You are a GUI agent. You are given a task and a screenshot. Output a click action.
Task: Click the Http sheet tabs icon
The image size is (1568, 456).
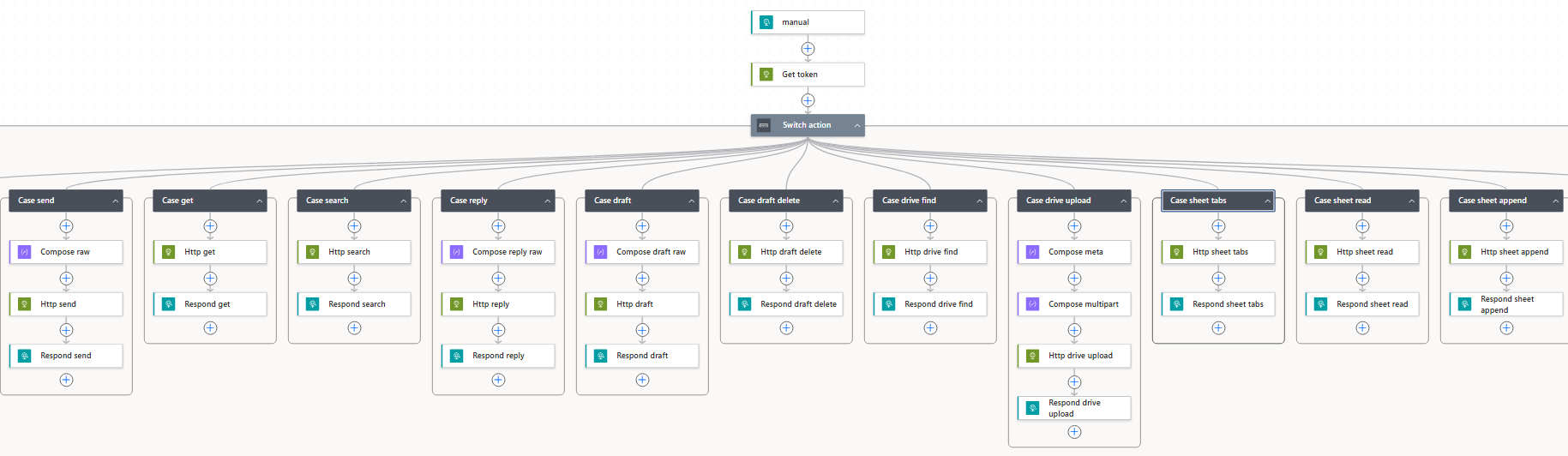click(x=1177, y=252)
